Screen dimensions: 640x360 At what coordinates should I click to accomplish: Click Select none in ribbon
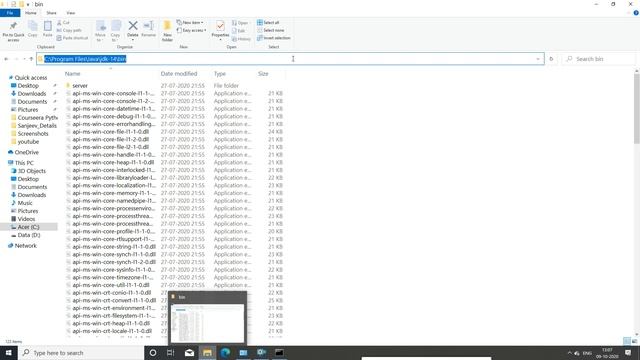point(271,30)
